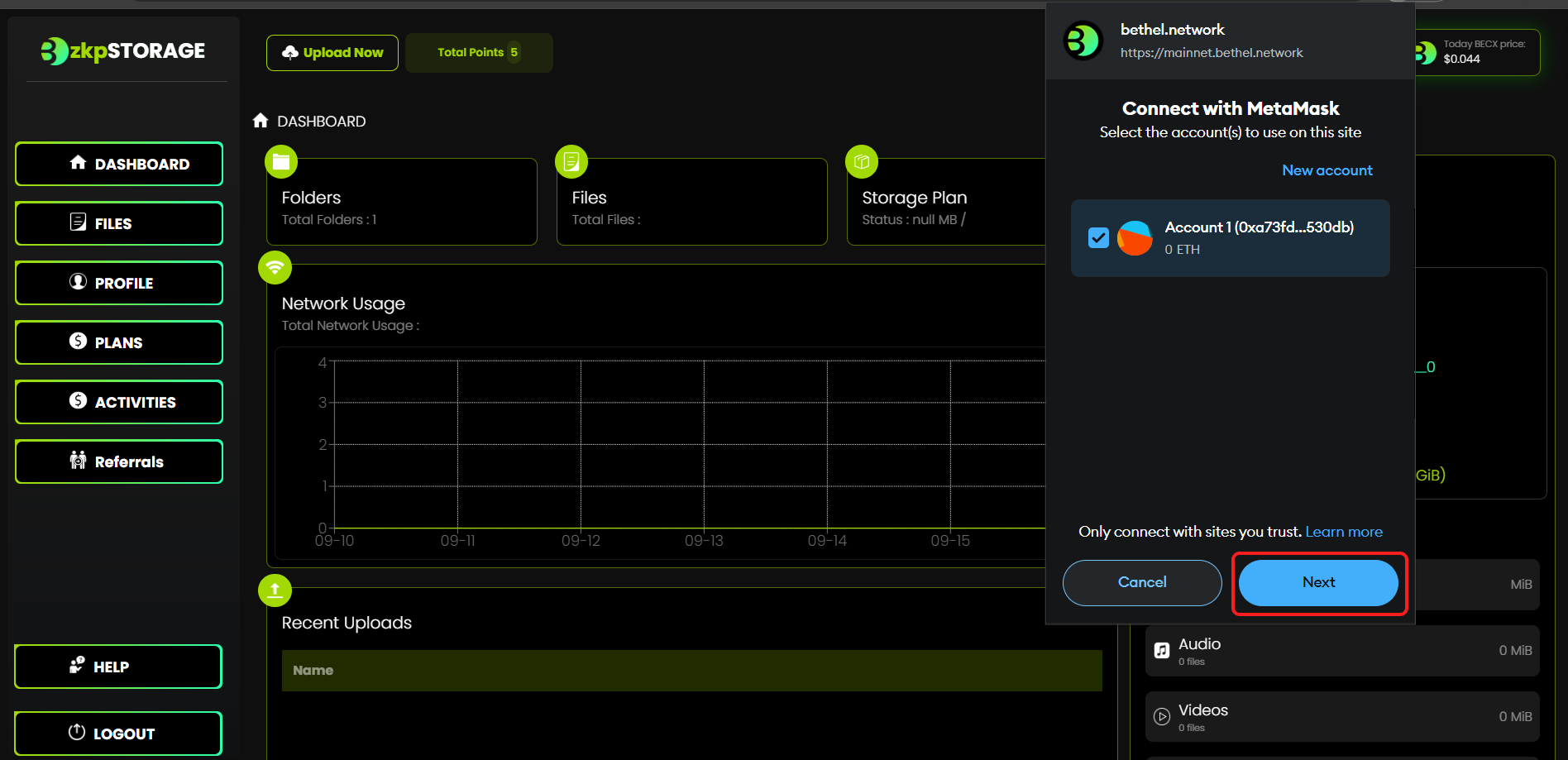
Task: Click Cancel in MetaMask popup
Action: tap(1142, 583)
